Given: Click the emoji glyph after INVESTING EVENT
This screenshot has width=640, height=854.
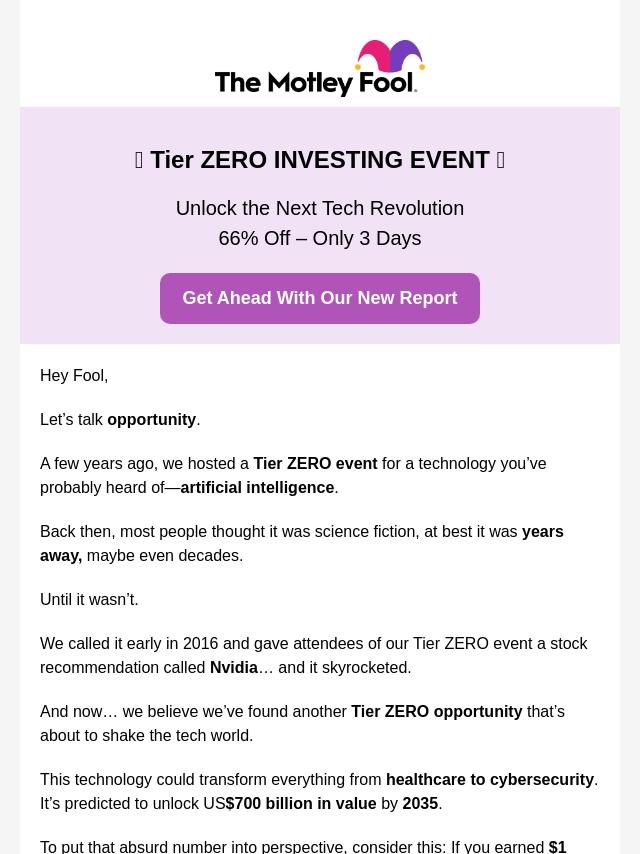Looking at the screenshot, I should (501, 160).
